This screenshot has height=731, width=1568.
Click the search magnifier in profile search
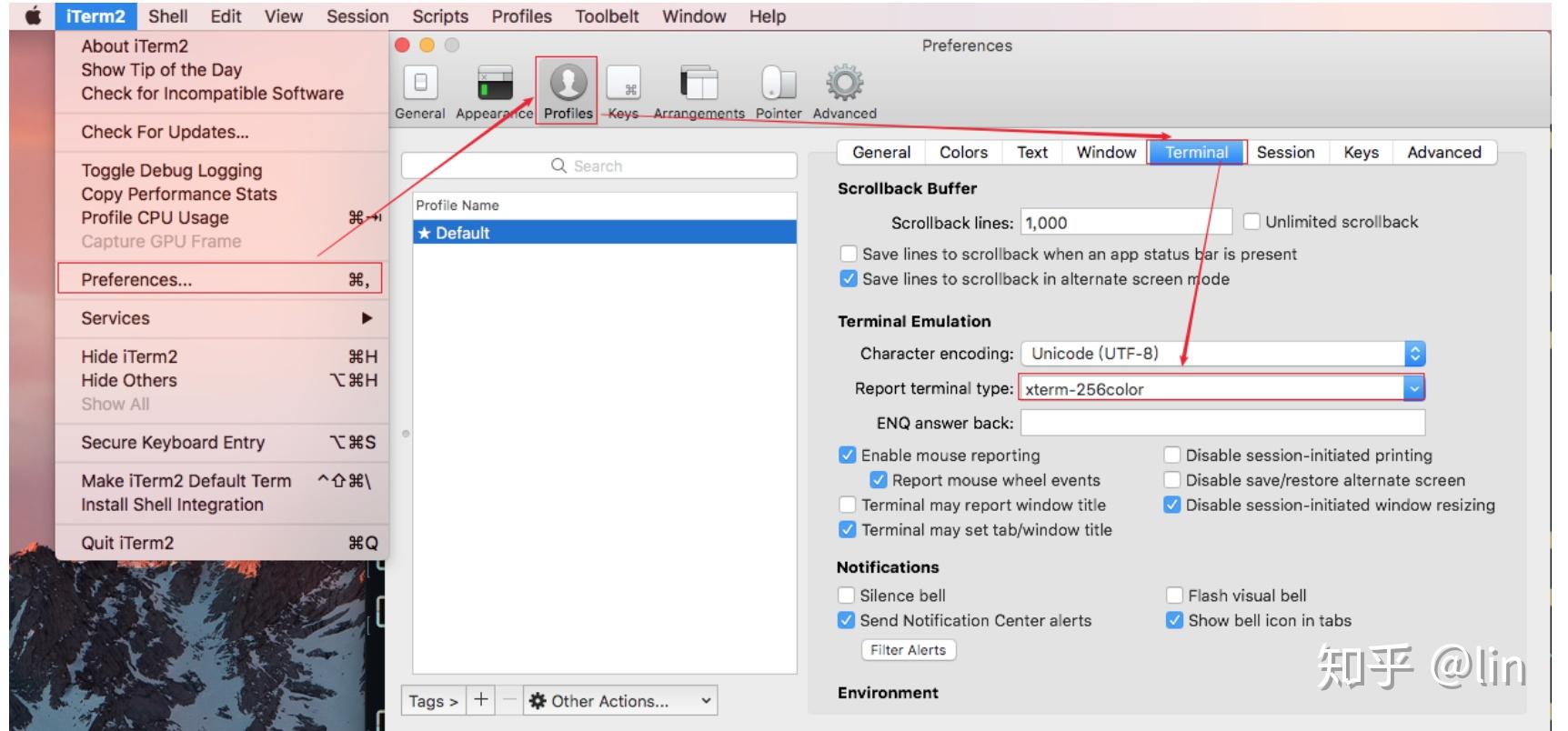coord(559,165)
